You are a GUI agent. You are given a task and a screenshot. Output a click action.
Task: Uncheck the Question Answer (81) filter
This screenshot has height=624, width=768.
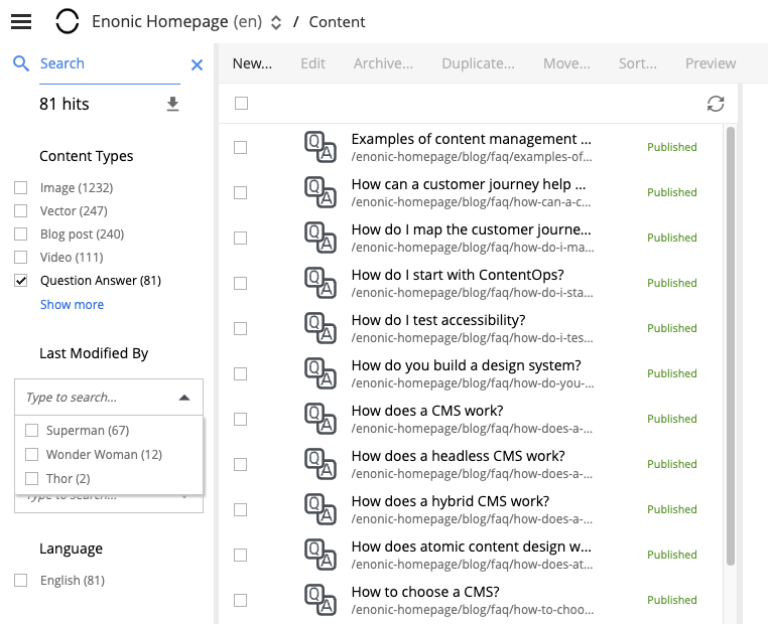(x=21, y=281)
